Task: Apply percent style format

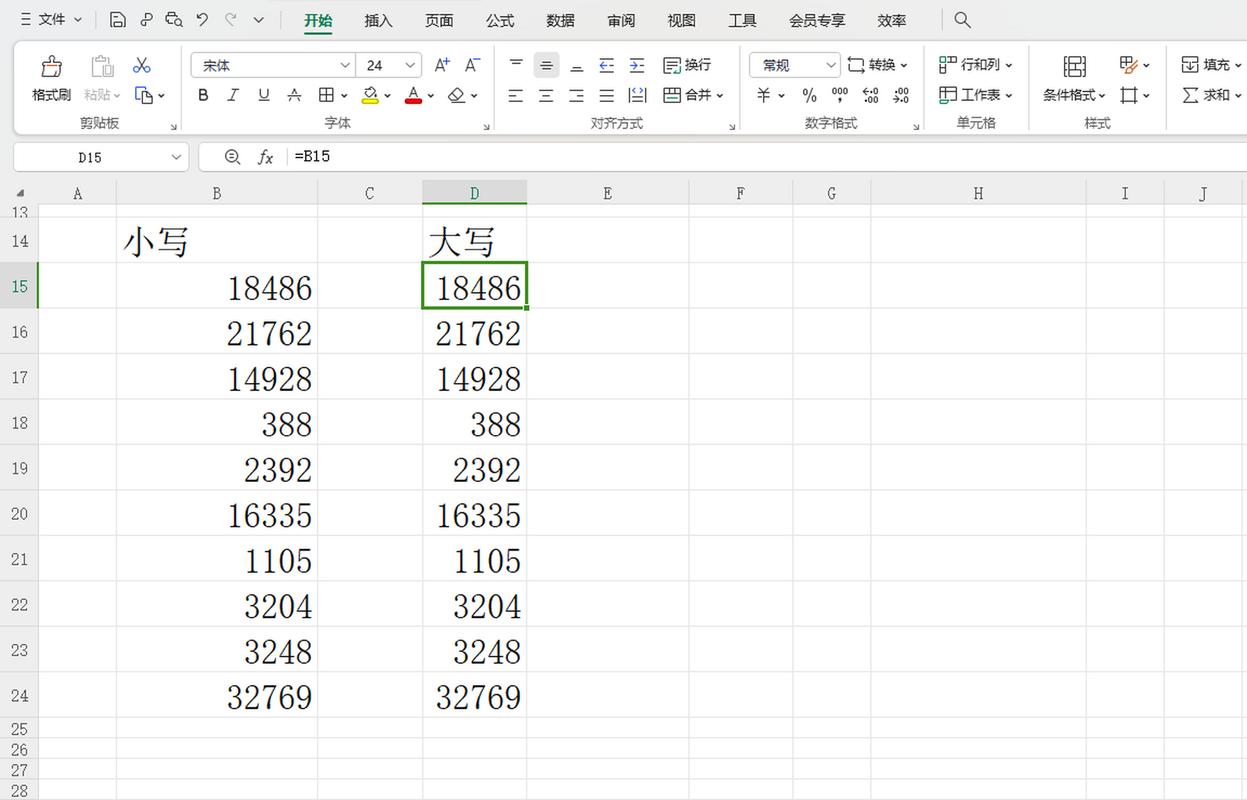Action: 810,96
